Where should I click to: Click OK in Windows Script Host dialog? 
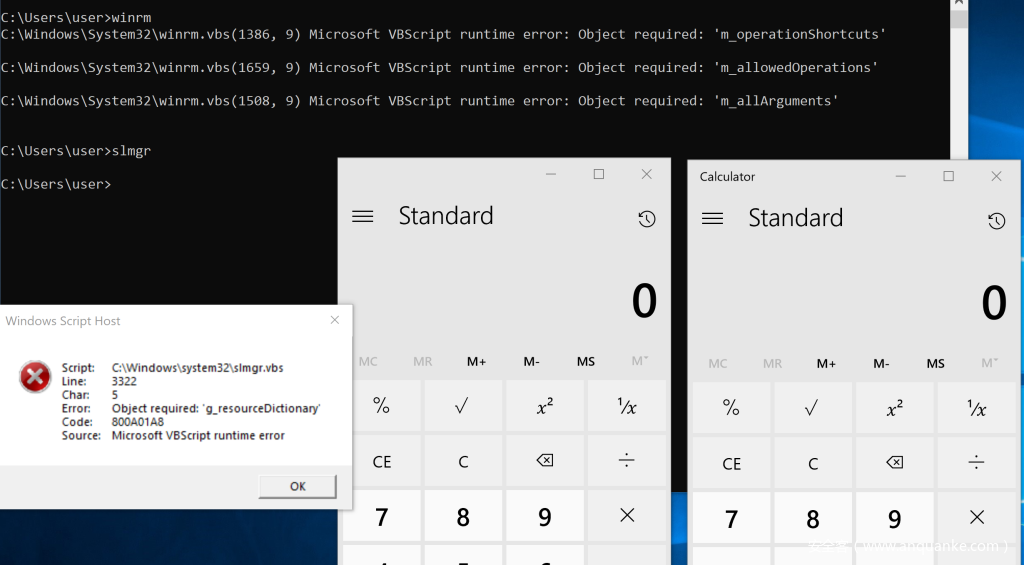[x=297, y=486]
